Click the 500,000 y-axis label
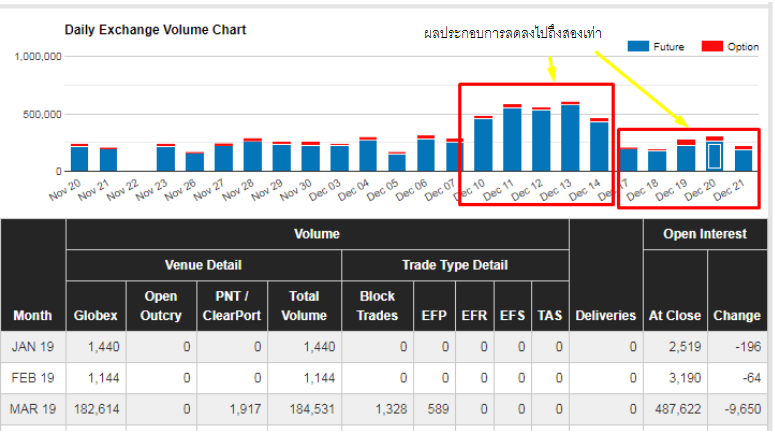 click(42, 114)
